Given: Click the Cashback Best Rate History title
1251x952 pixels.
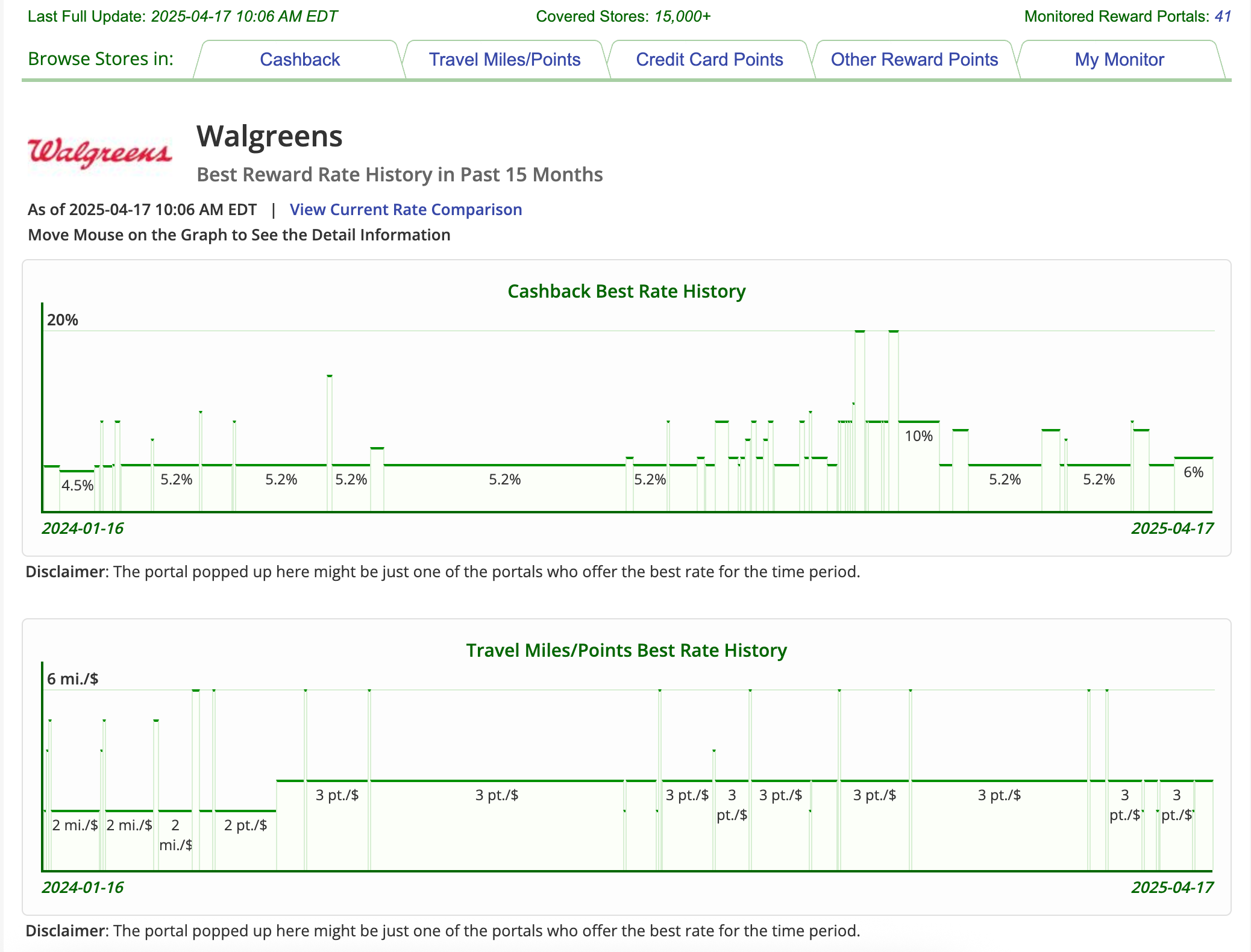Looking at the screenshot, I should [626, 292].
